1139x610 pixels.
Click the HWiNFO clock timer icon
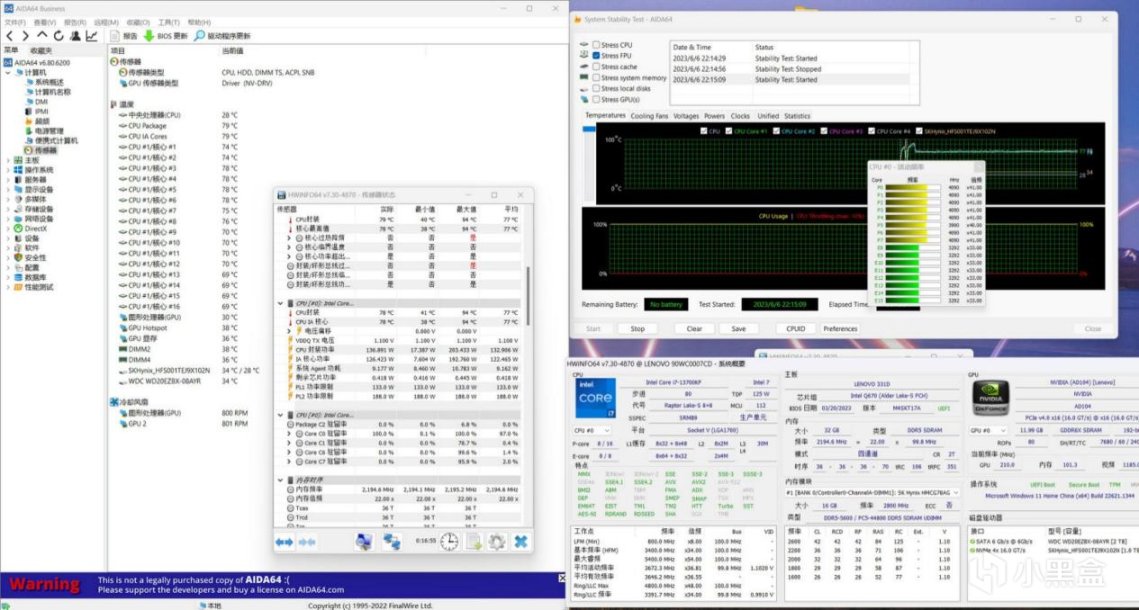click(x=449, y=542)
